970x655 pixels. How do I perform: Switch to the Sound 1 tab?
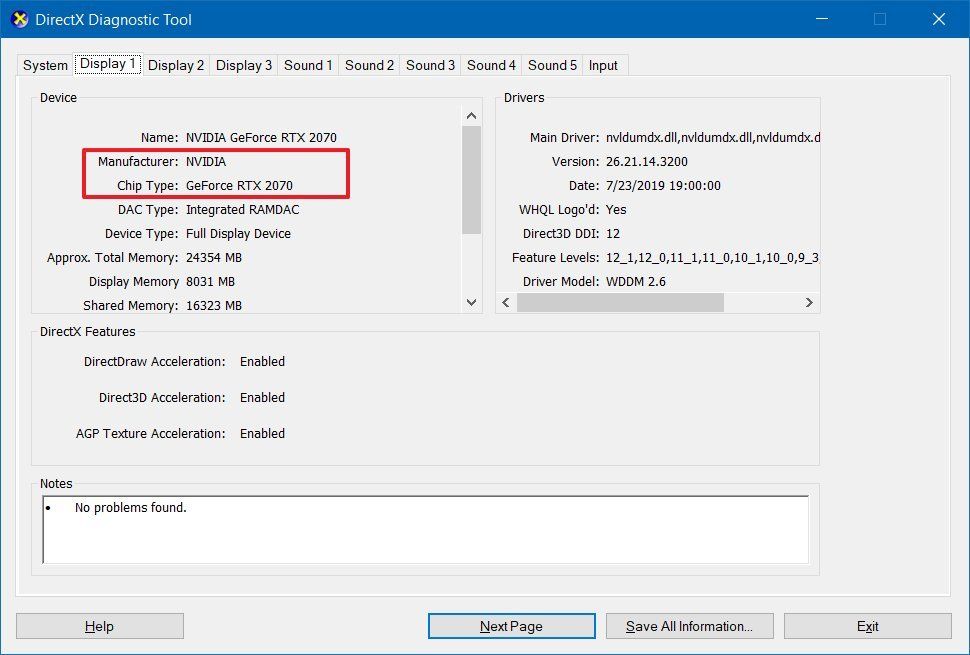tap(307, 65)
